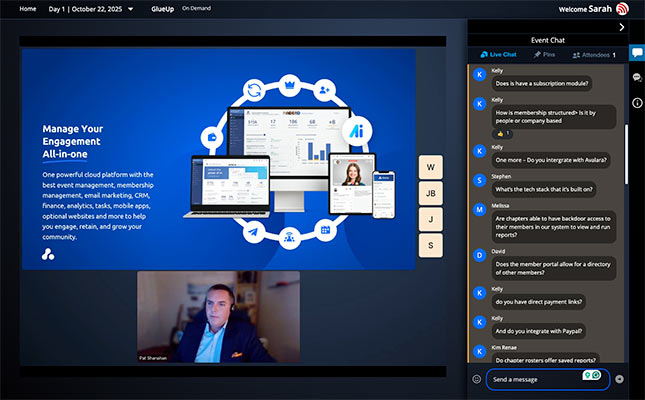Open the info circle sidebar icon

tap(637, 103)
